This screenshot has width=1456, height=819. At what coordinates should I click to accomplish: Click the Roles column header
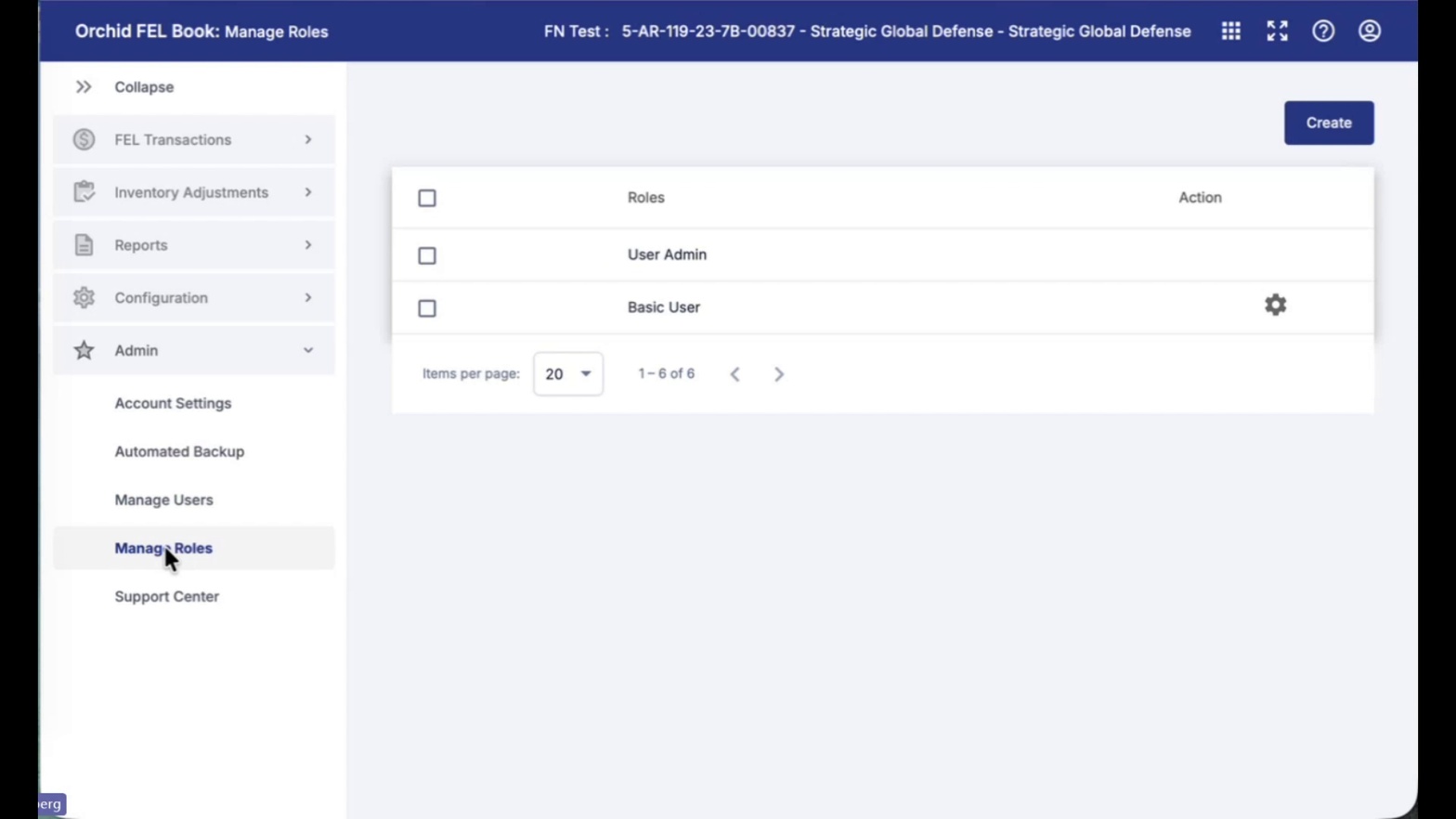646,197
